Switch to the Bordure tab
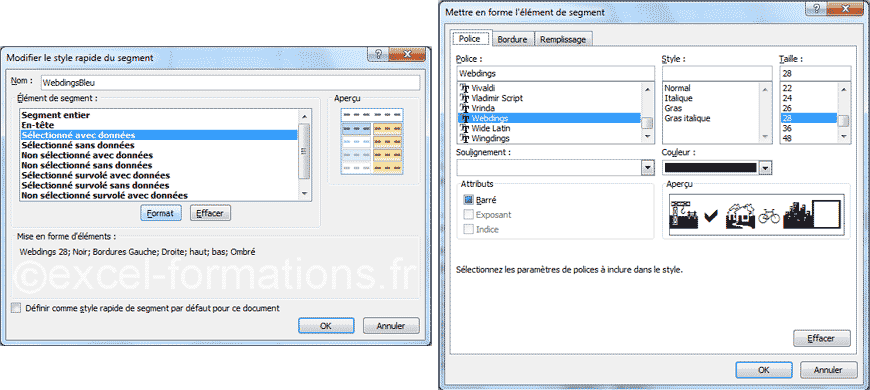Viewport: 870px width, 390px height. click(x=512, y=39)
